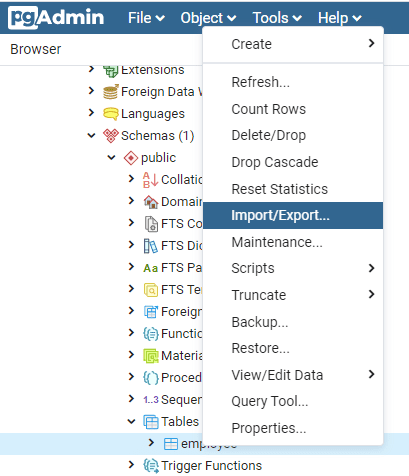Select the Trigger Functions tree item

pos(211,466)
